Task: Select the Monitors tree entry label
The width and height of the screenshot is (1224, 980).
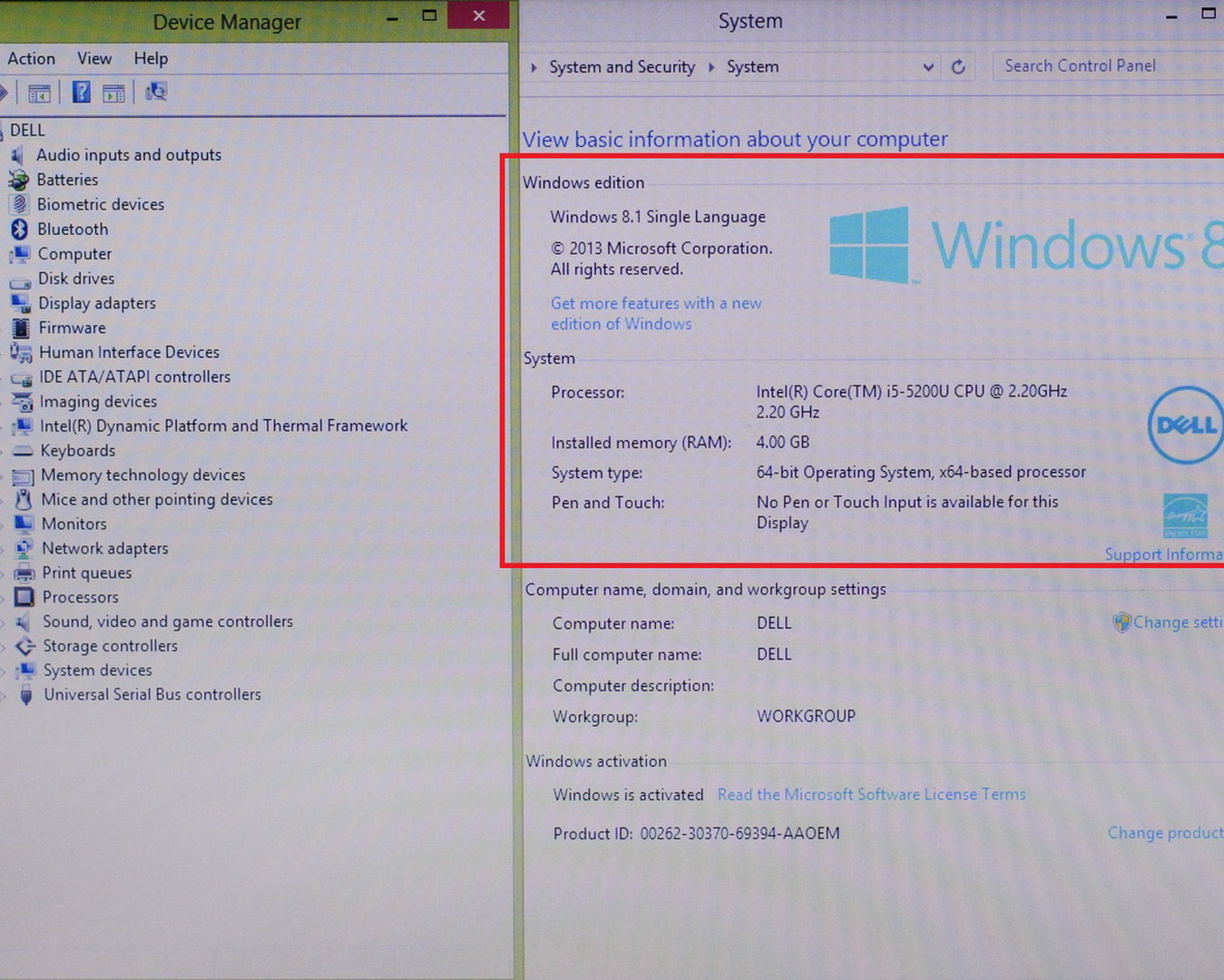Action: click(x=74, y=524)
